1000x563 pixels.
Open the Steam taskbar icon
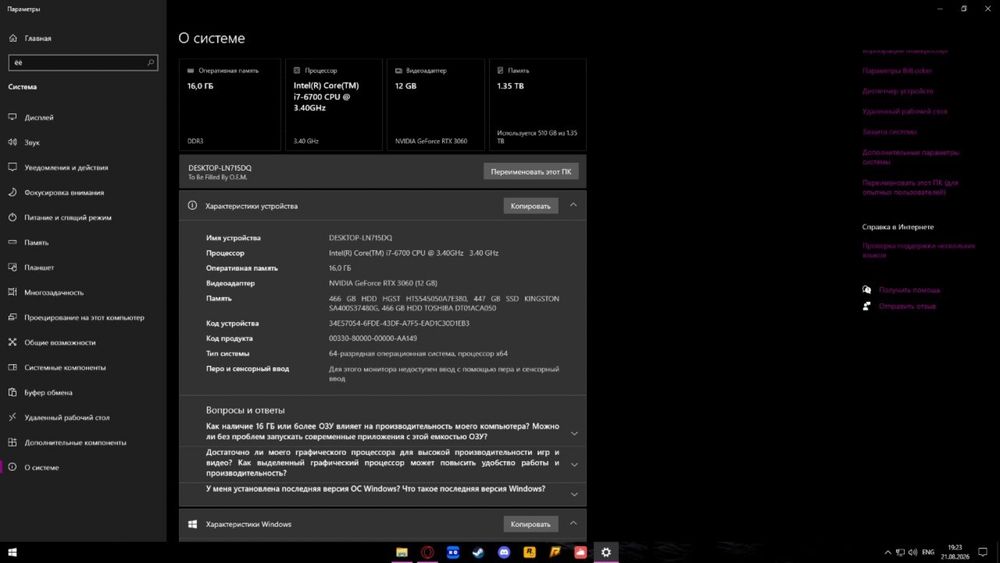[478, 552]
